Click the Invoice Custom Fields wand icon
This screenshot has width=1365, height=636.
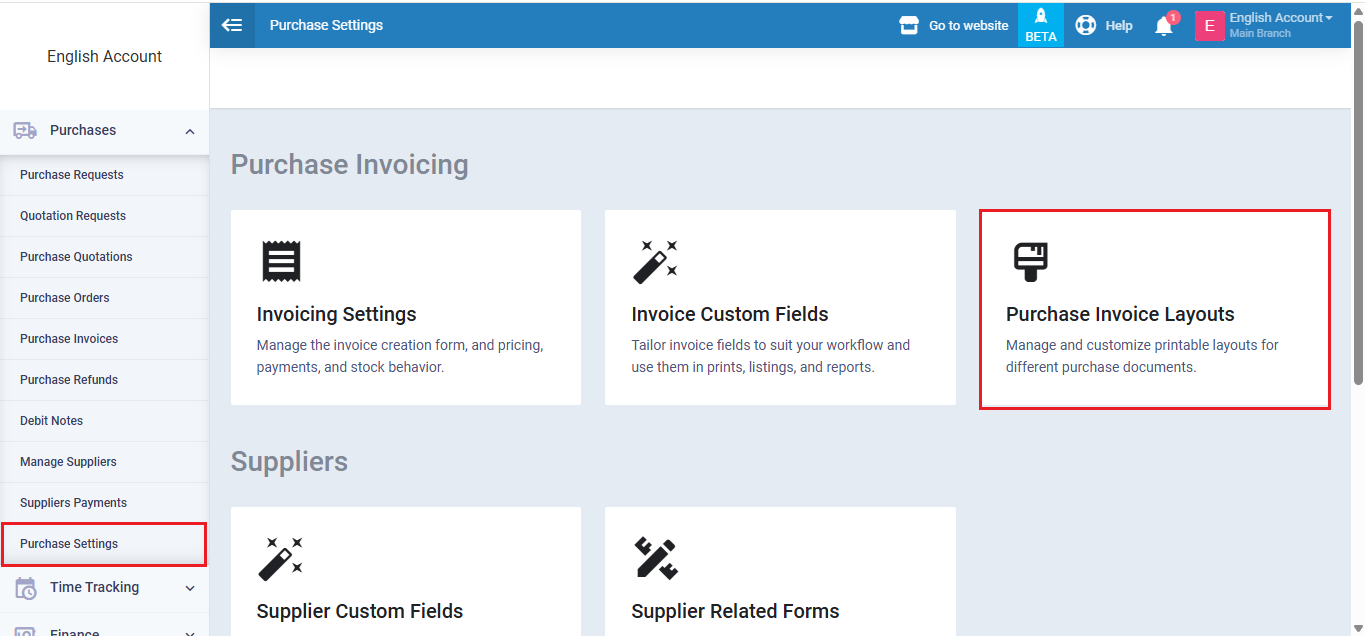tap(656, 261)
